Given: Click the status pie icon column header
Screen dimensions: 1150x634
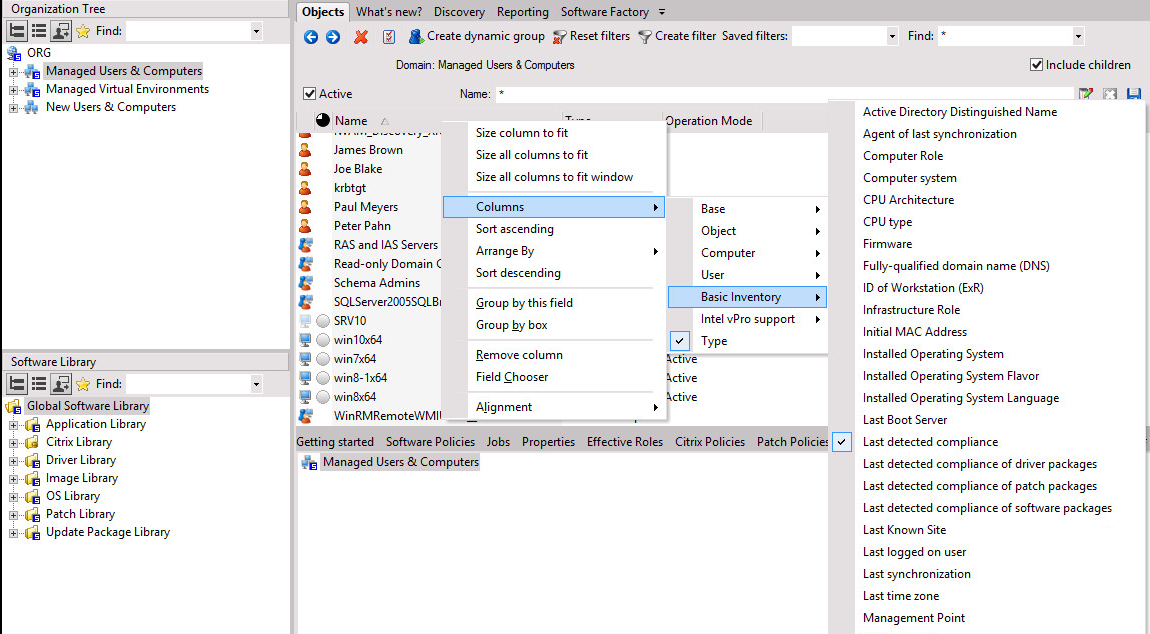Looking at the screenshot, I should tap(322, 121).
